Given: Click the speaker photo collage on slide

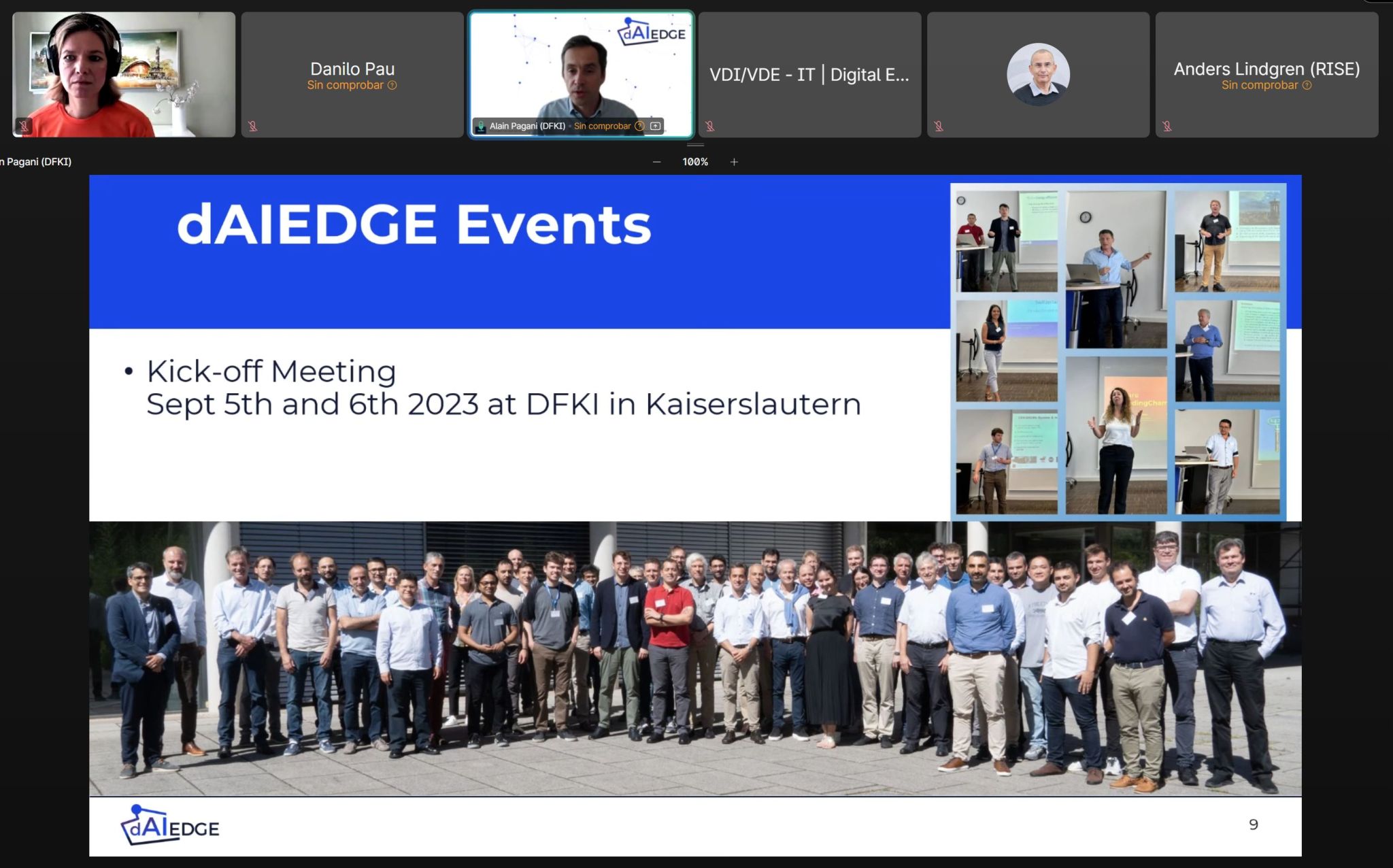Looking at the screenshot, I should tap(1118, 352).
